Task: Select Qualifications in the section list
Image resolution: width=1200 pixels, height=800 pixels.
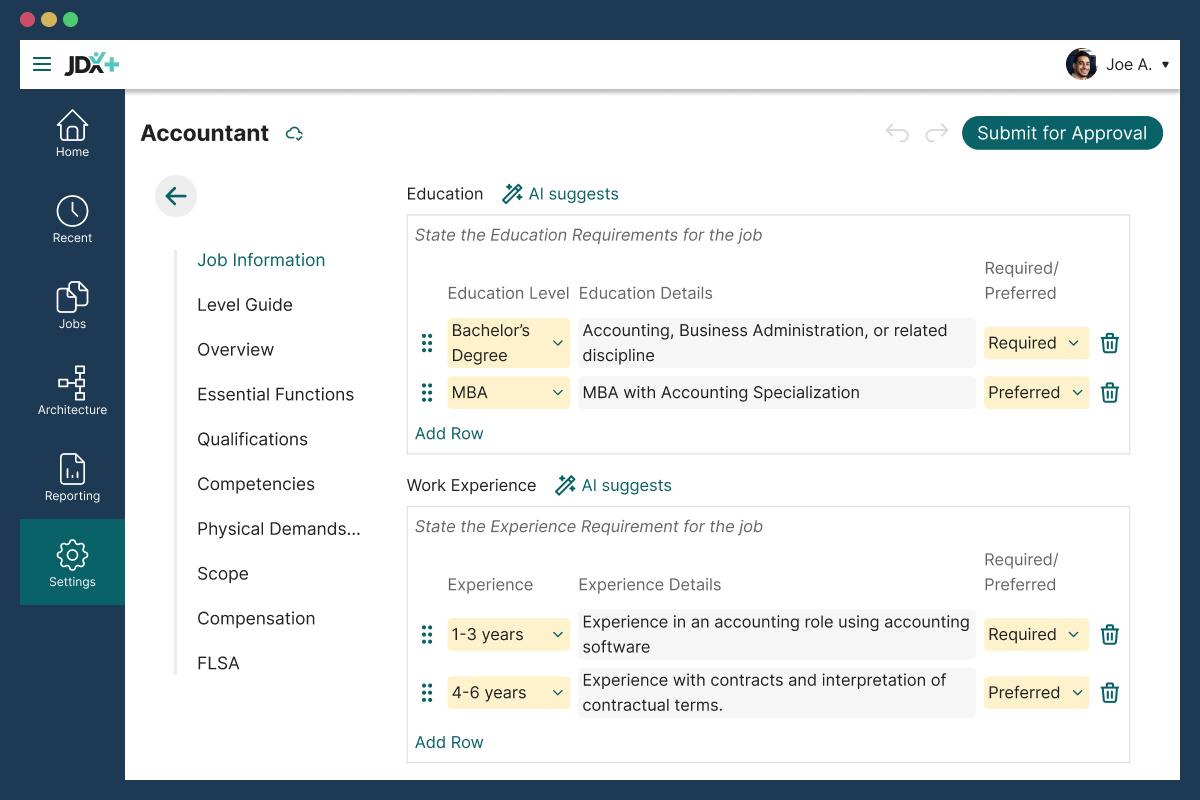Action: click(x=252, y=439)
